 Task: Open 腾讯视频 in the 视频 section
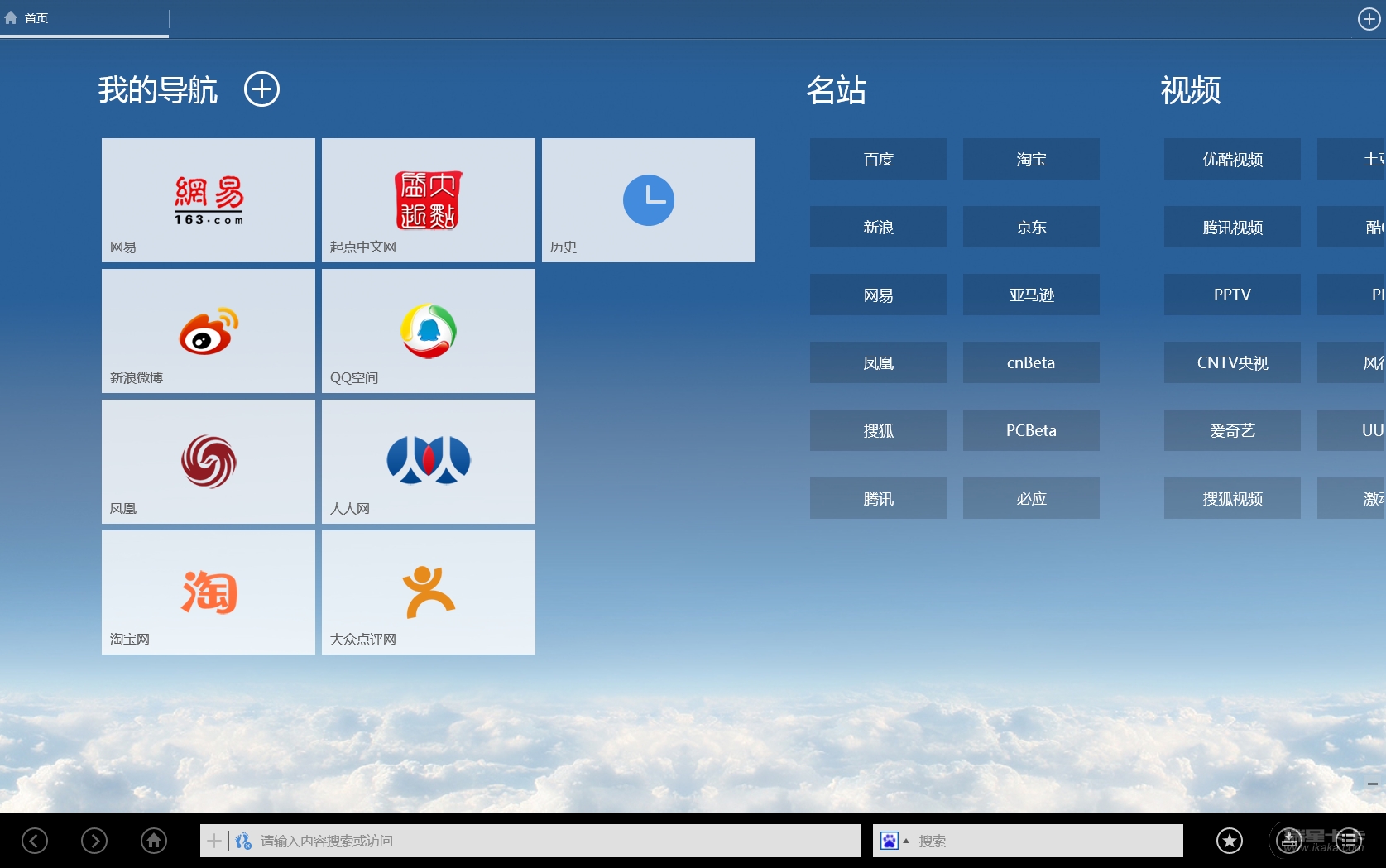[1232, 227]
